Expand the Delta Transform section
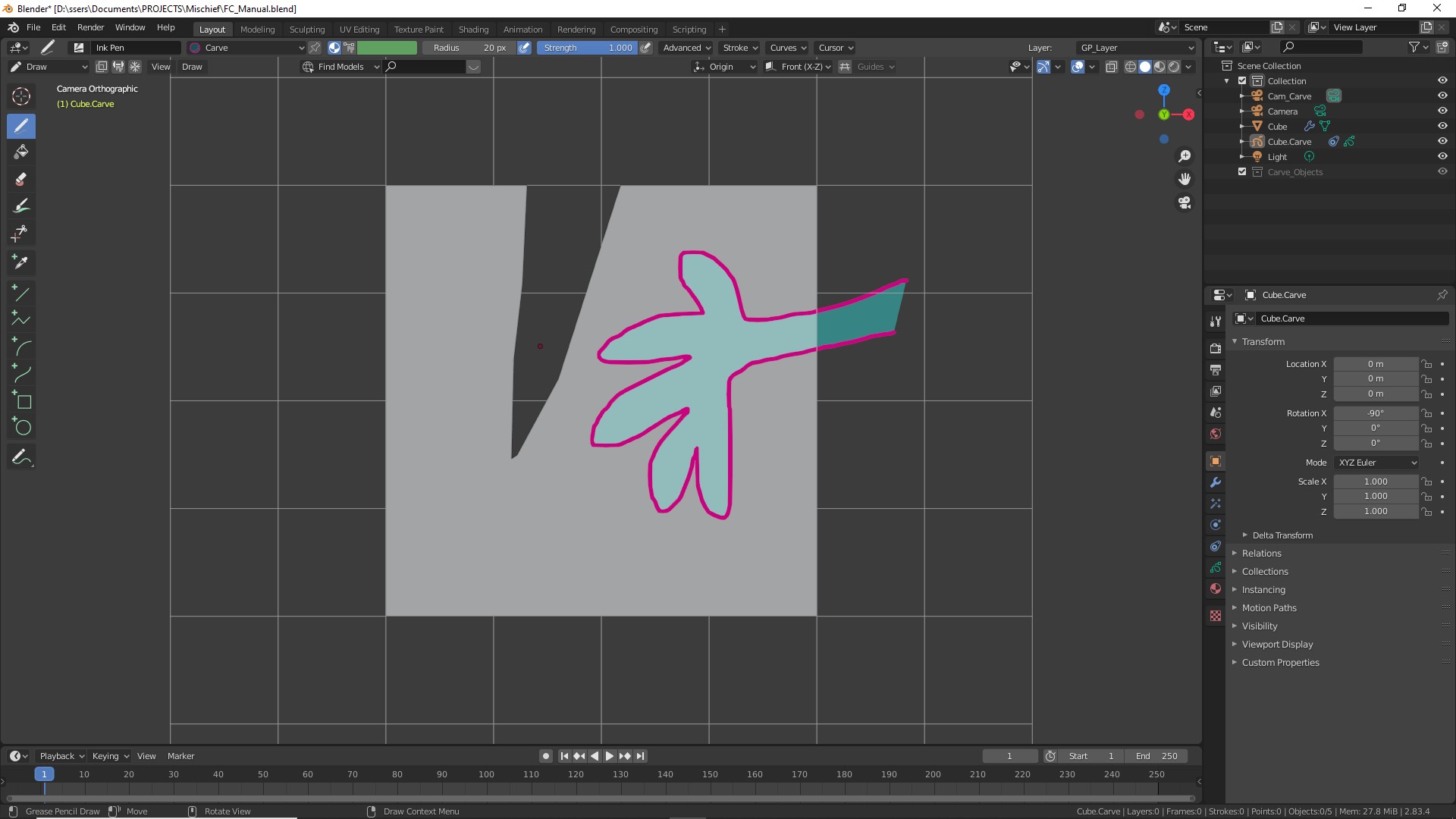Image resolution: width=1456 pixels, height=819 pixels. coord(1282,535)
